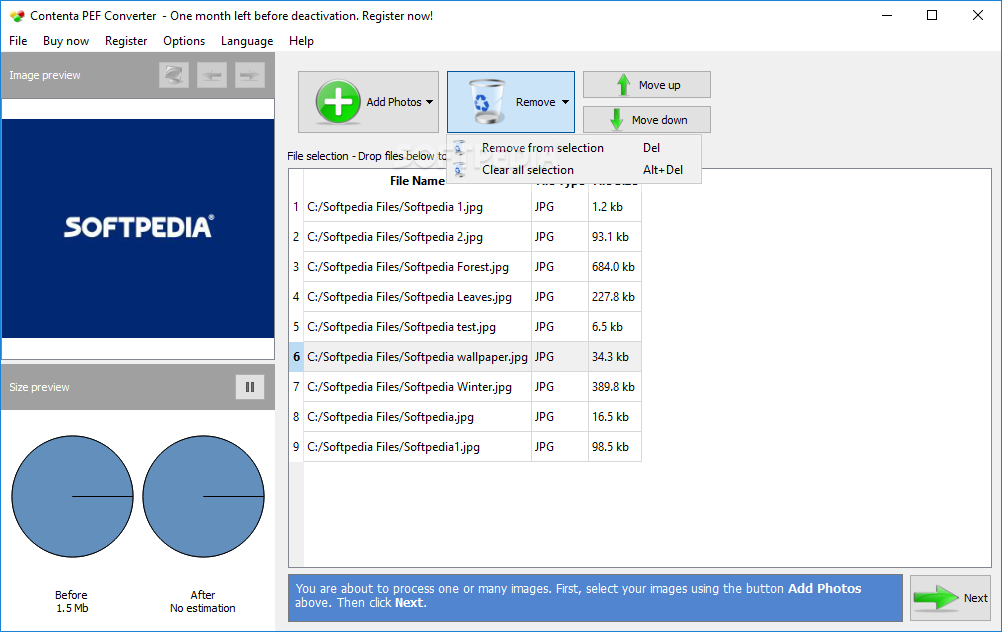
Task: Click the 227.8 kb file size cell
Action: click(x=614, y=297)
